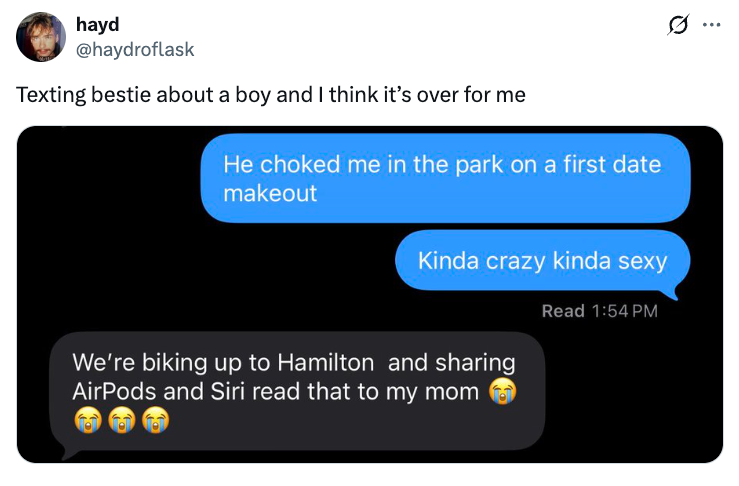The image size is (739, 486).
Task: Click the last crying emoji on the last line
Action: [x=156, y=420]
